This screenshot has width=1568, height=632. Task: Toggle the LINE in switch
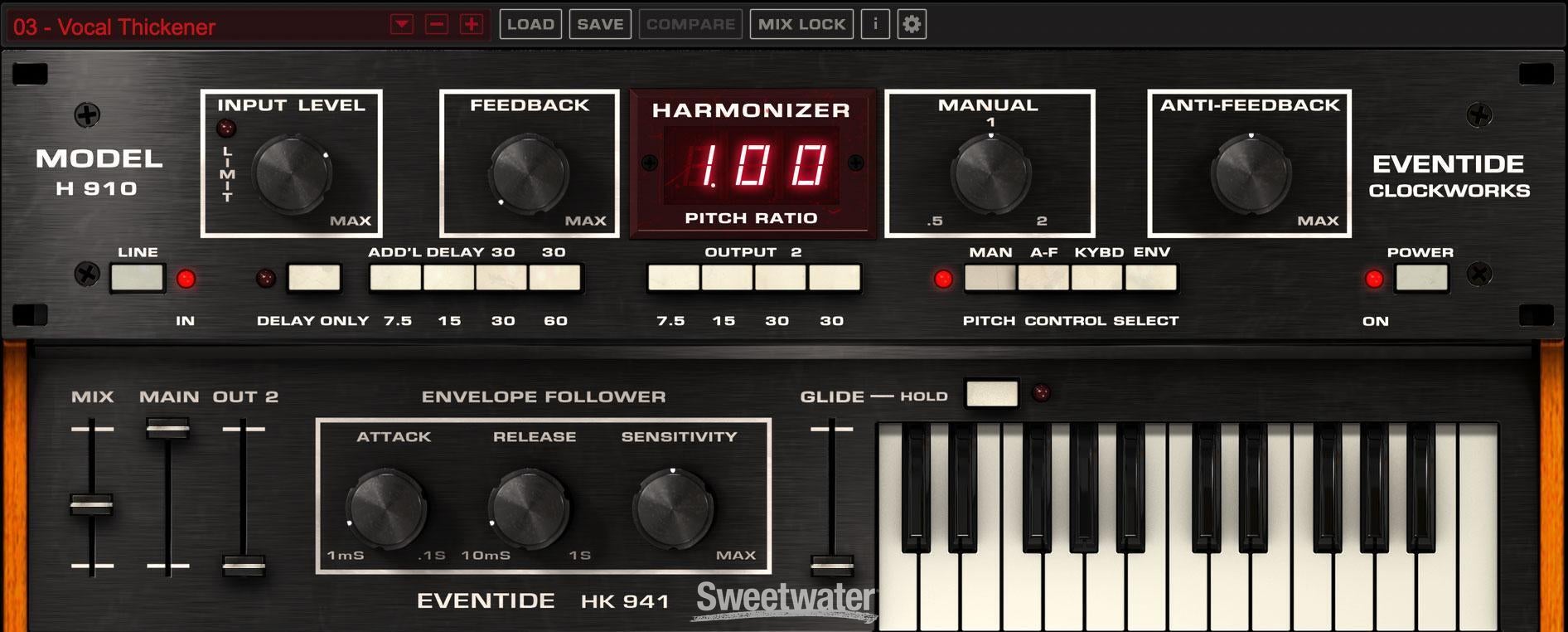click(138, 278)
